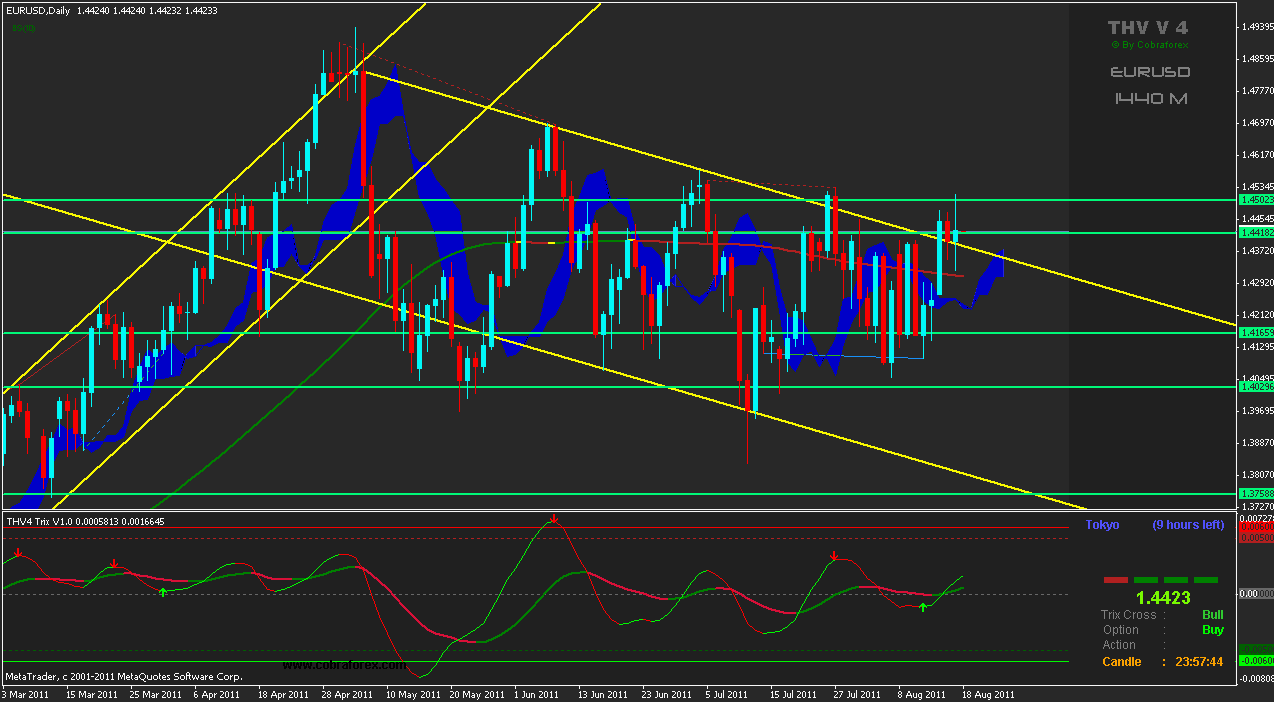Click the rightmost green signal bar above 1.4423
This screenshot has height=702, width=1274.
click(1206, 580)
